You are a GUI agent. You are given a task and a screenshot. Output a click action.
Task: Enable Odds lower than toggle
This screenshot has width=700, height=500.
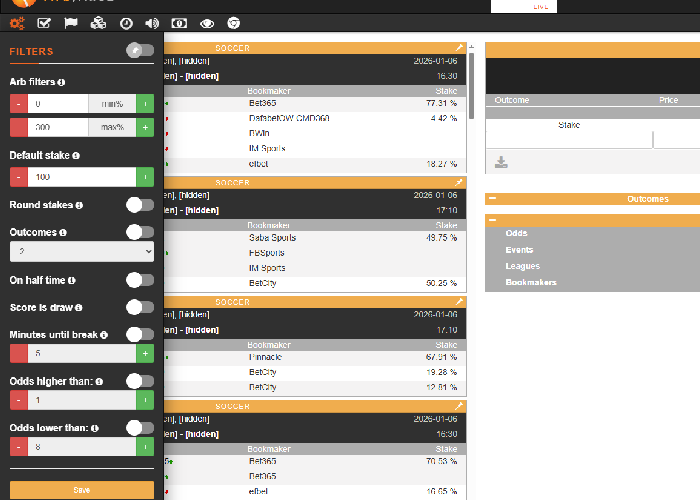(x=140, y=427)
